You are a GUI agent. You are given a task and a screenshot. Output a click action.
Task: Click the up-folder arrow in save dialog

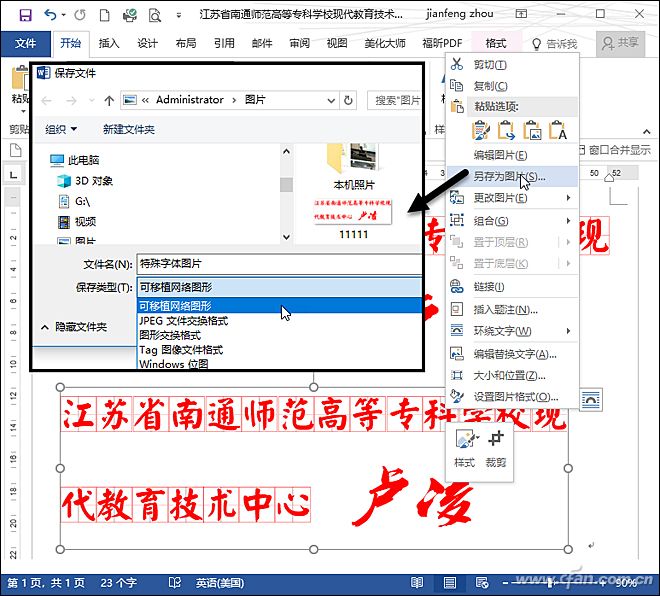pos(109,101)
